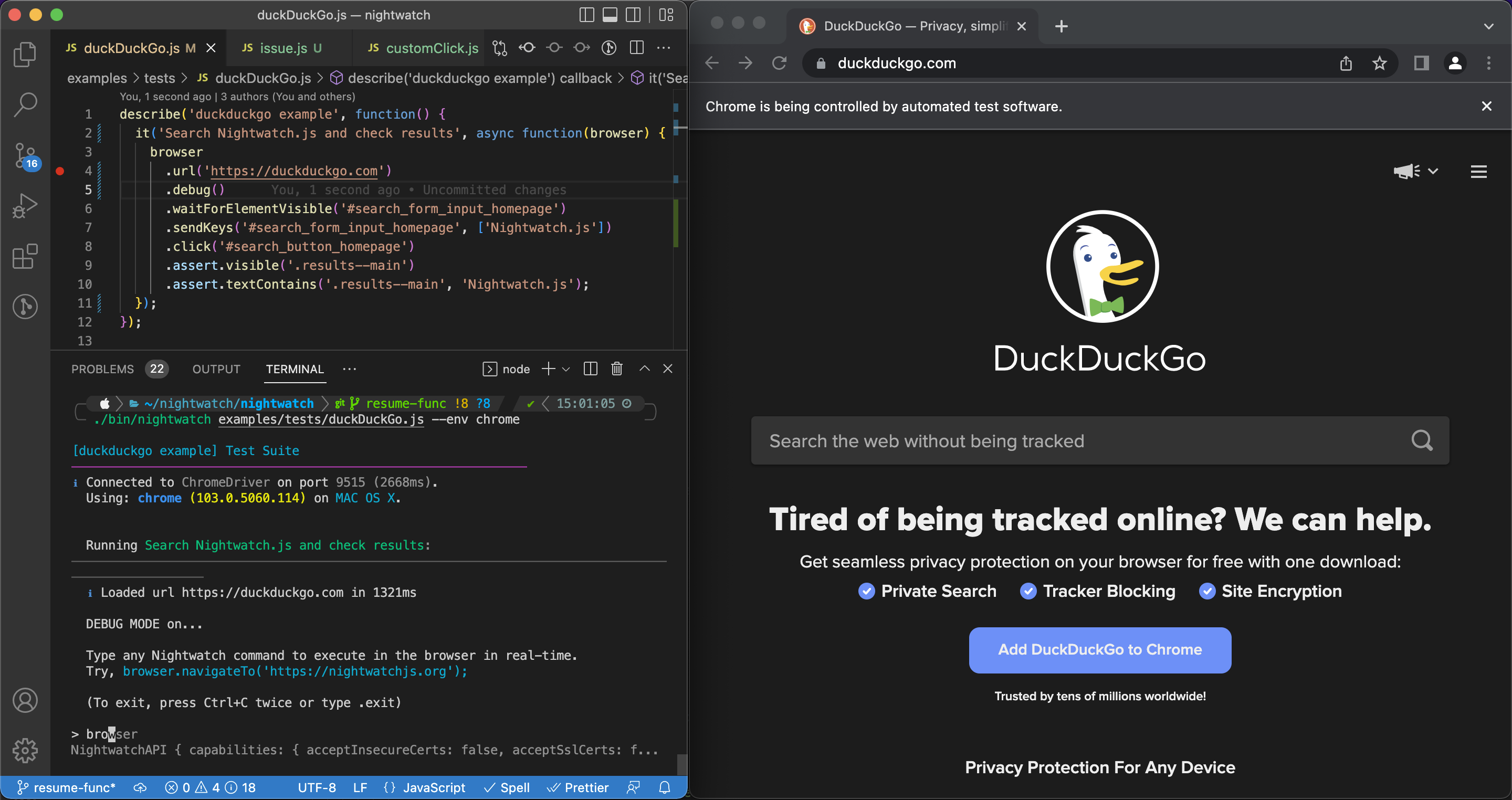Split the editor right
Screen dimensions: 1512x800
click(637, 48)
